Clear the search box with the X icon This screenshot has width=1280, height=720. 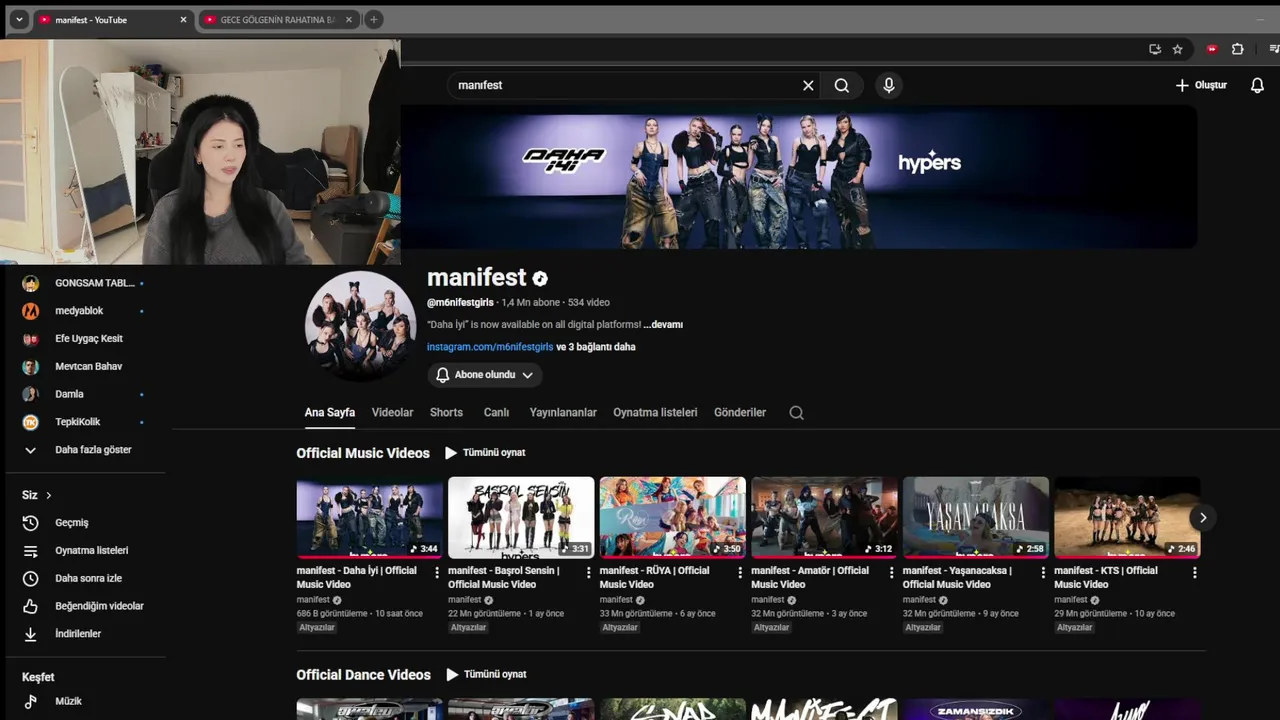(x=808, y=86)
